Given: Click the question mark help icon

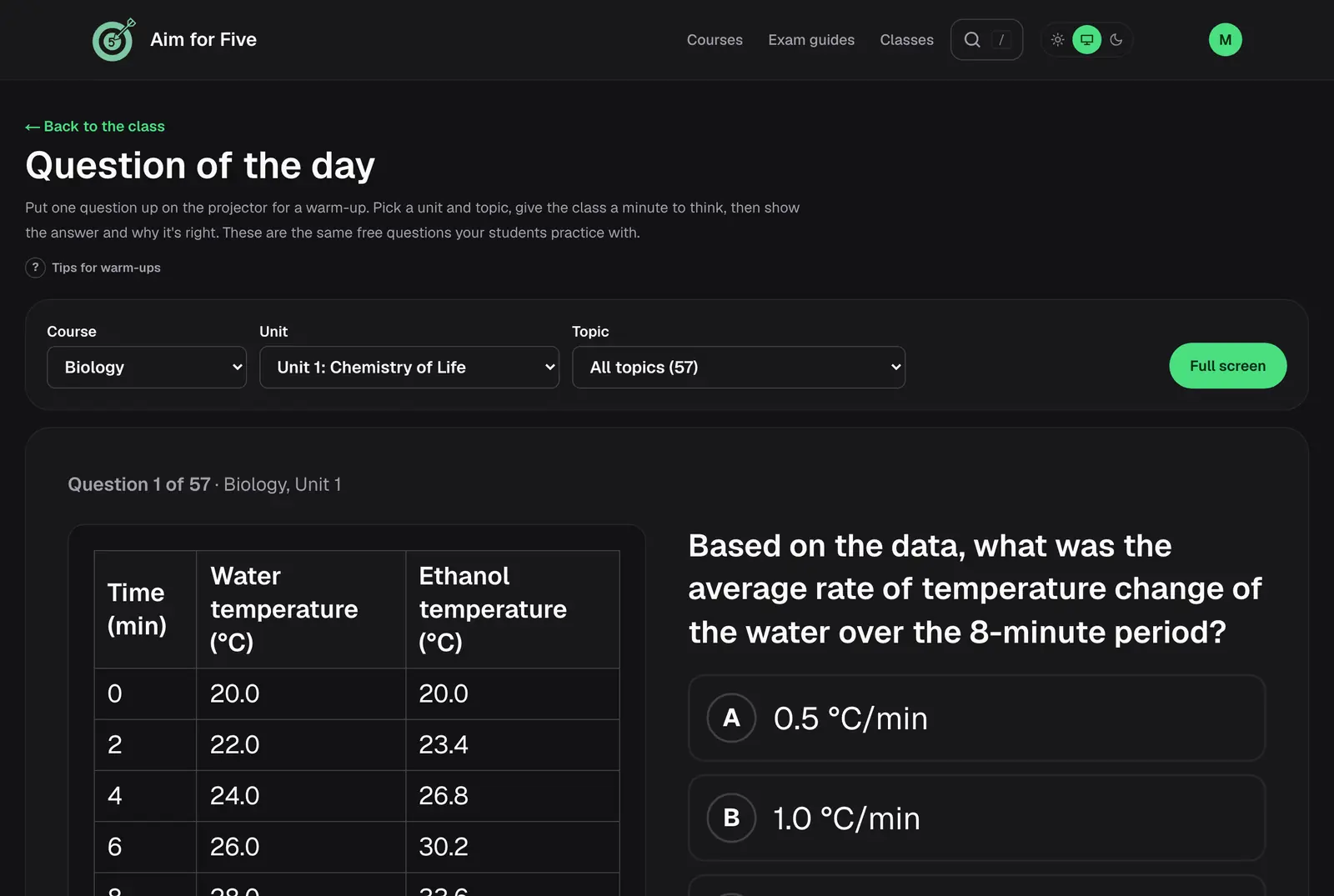Looking at the screenshot, I should pos(35,268).
